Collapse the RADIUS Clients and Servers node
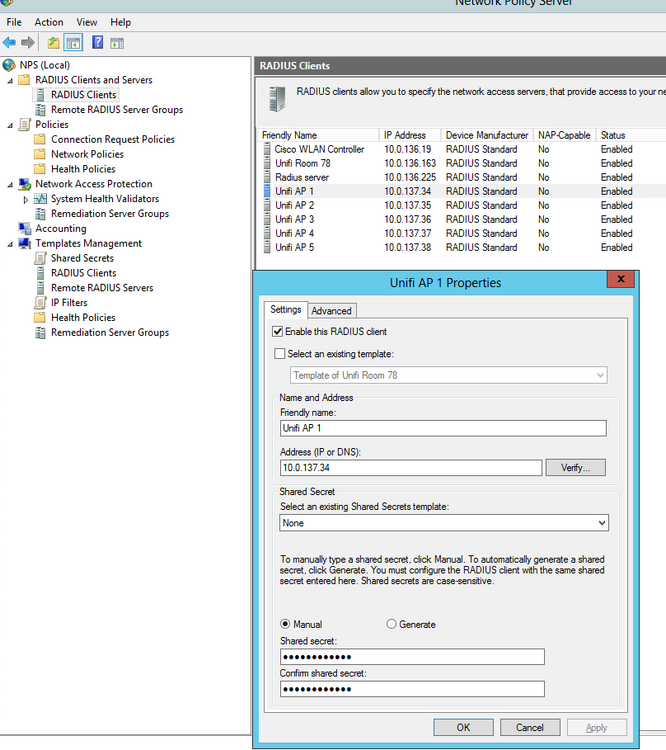The height and width of the screenshot is (750, 666). tap(10, 81)
